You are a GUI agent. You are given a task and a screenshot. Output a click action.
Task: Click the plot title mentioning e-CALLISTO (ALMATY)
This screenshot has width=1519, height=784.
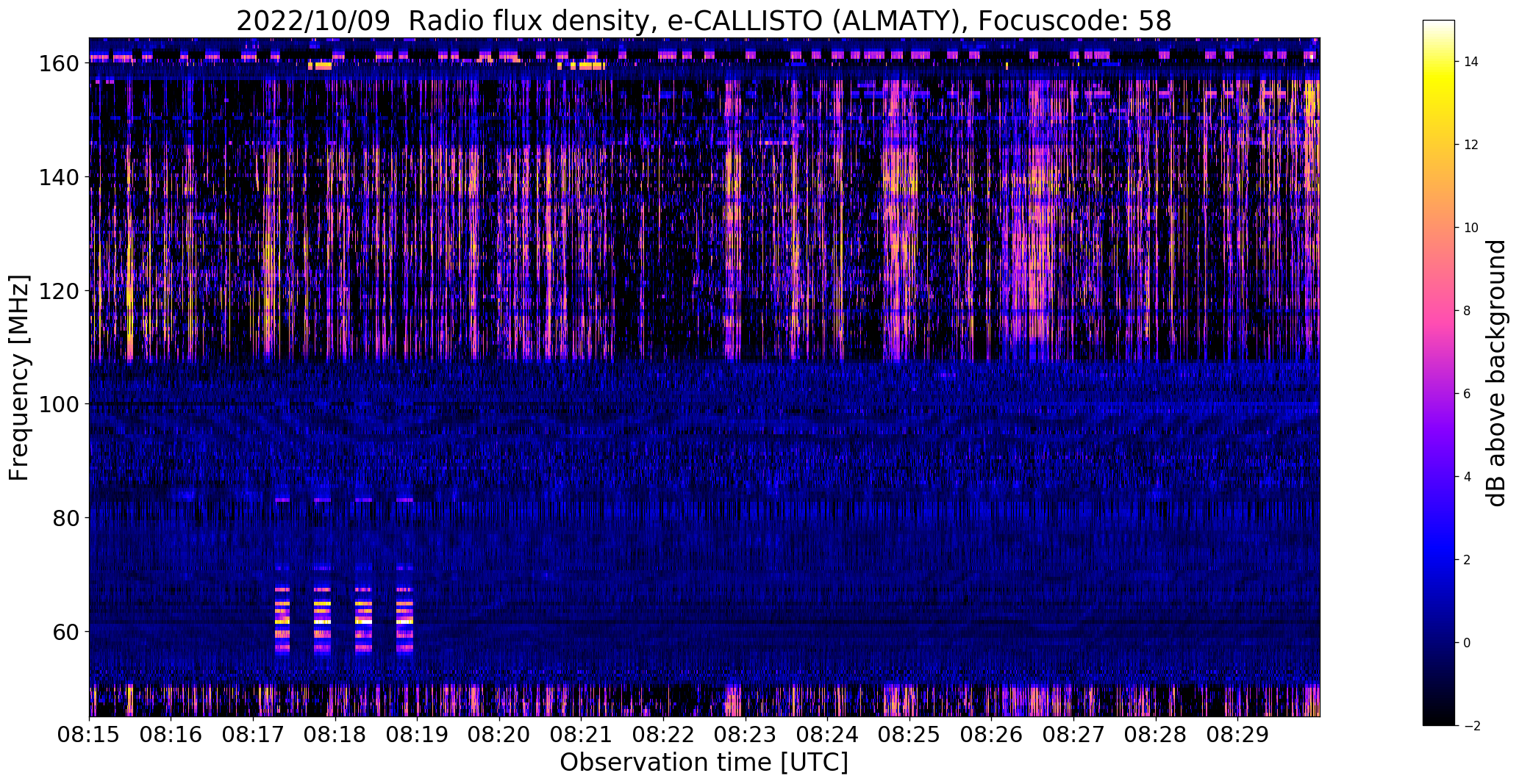click(x=704, y=21)
